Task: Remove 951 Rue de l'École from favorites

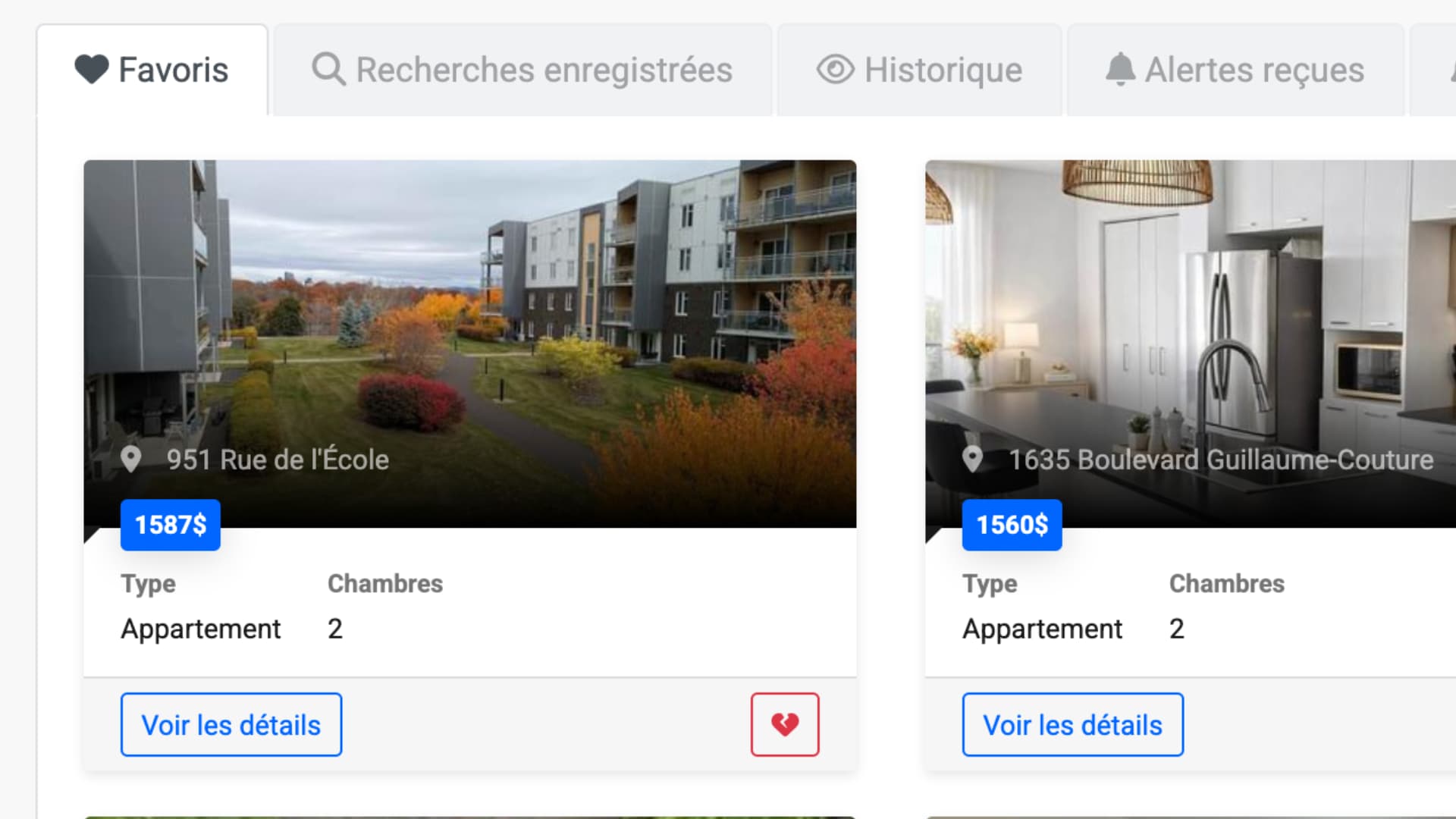Action: pos(785,724)
